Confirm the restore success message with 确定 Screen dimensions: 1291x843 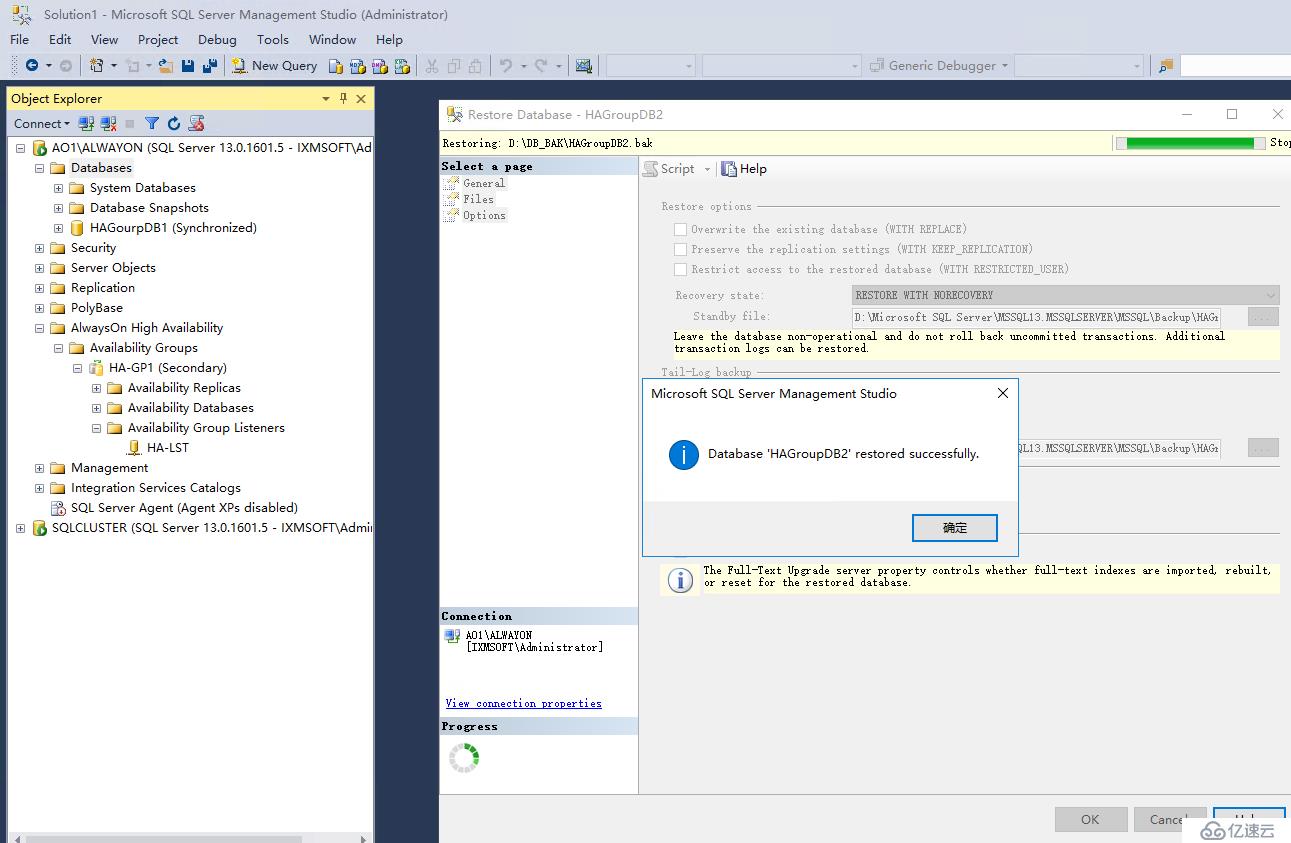coord(955,528)
